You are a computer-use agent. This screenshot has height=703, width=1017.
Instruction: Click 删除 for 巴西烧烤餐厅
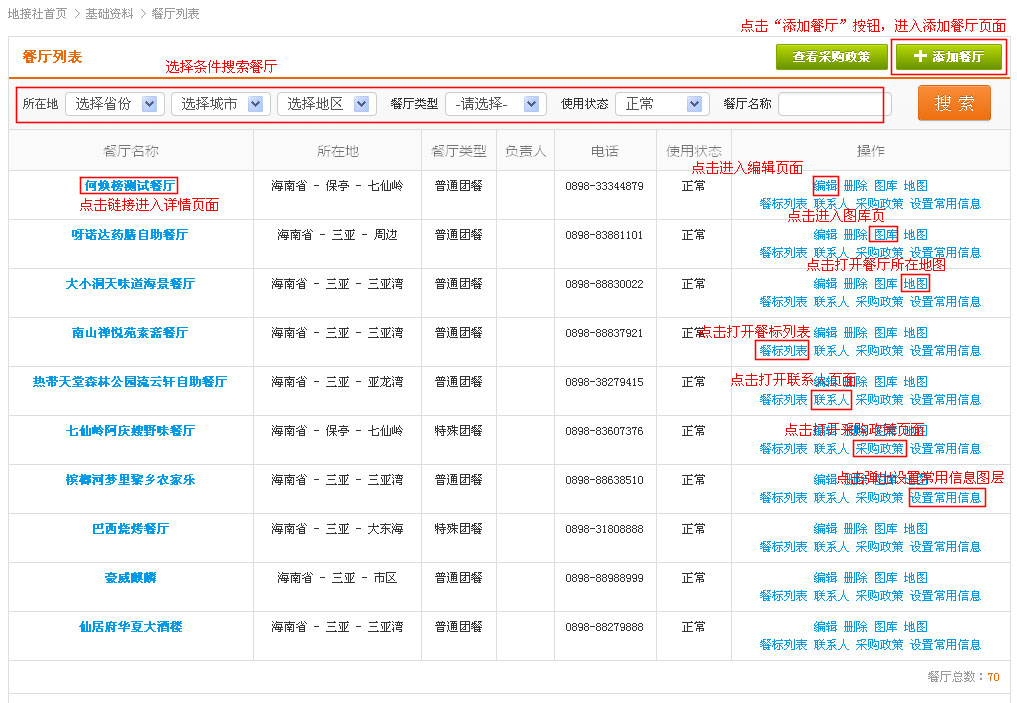(x=855, y=529)
